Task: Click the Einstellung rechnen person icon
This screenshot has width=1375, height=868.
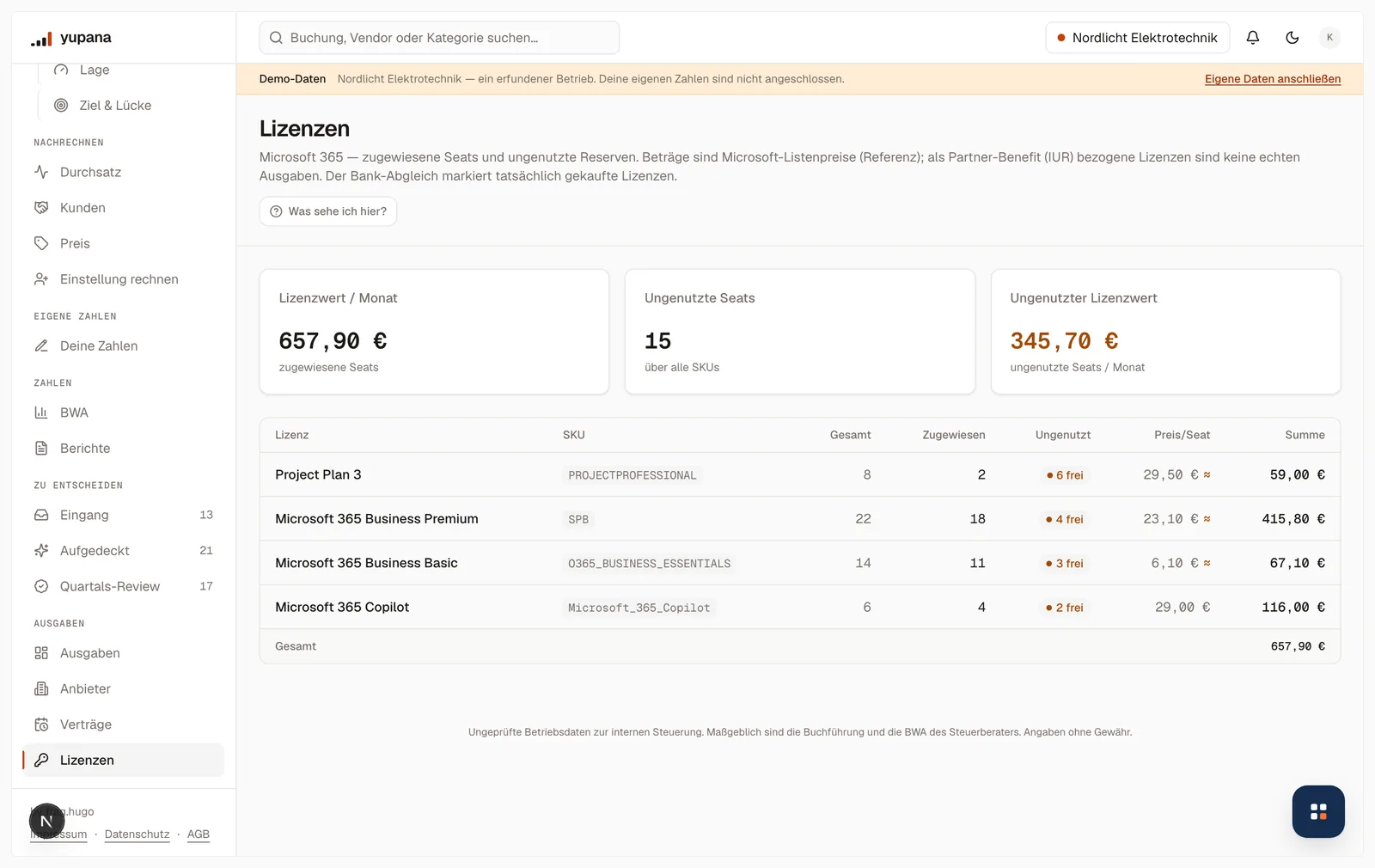Action: (41, 279)
